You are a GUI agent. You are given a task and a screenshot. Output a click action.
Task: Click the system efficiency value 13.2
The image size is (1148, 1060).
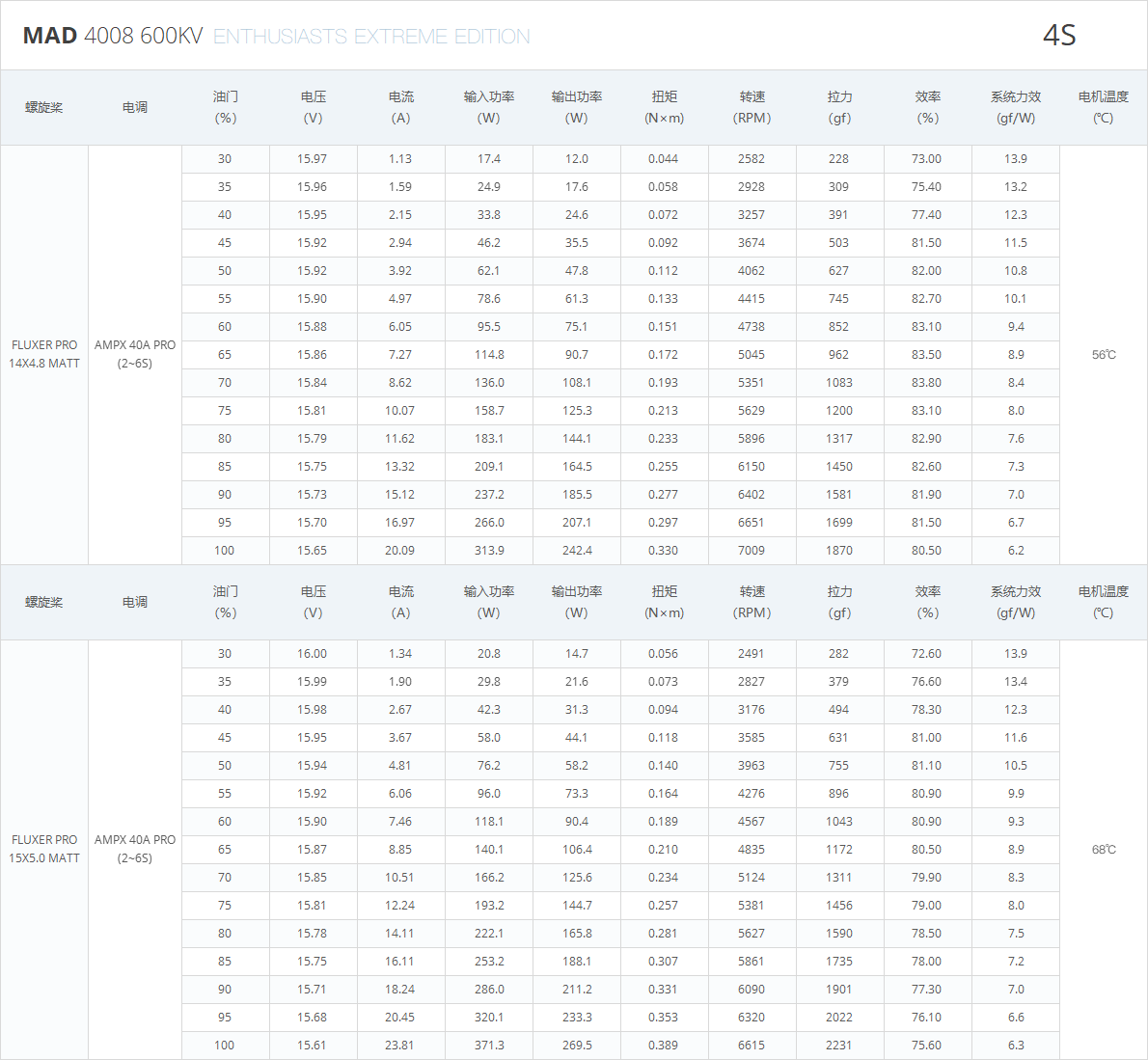[1016, 187]
